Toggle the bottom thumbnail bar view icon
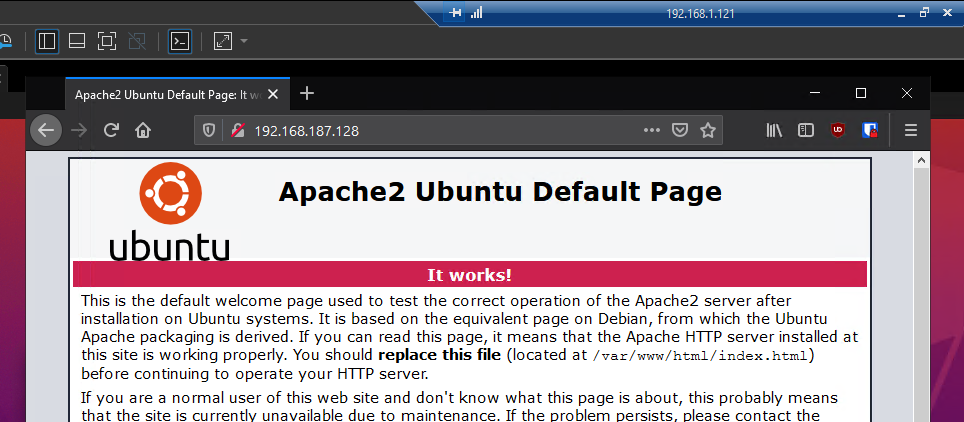The width and height of the screenshot is (964, 422). tap(77, 41)
